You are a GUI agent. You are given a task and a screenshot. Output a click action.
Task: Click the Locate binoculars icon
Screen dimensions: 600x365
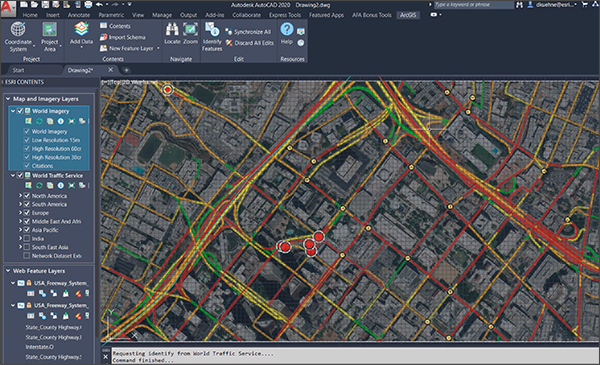click(172, 29)
